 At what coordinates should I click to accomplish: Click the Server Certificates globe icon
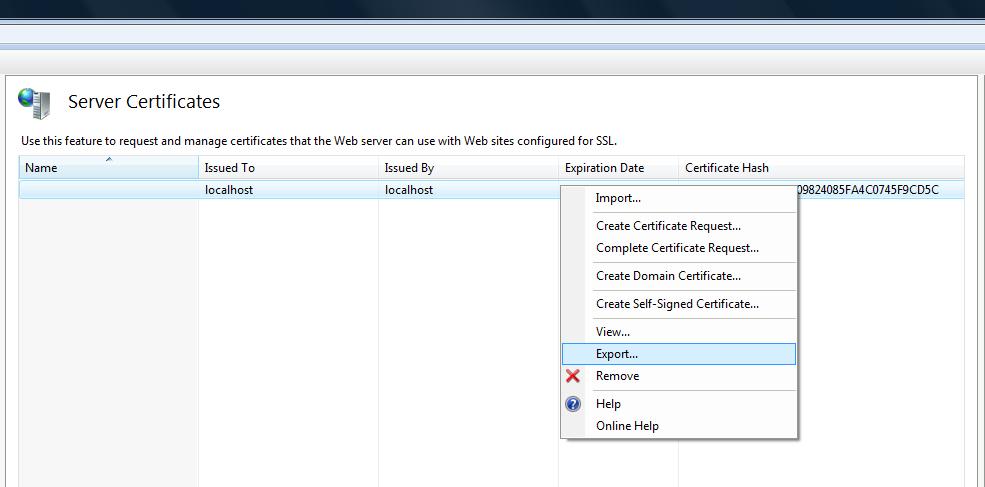coord(34,102)
